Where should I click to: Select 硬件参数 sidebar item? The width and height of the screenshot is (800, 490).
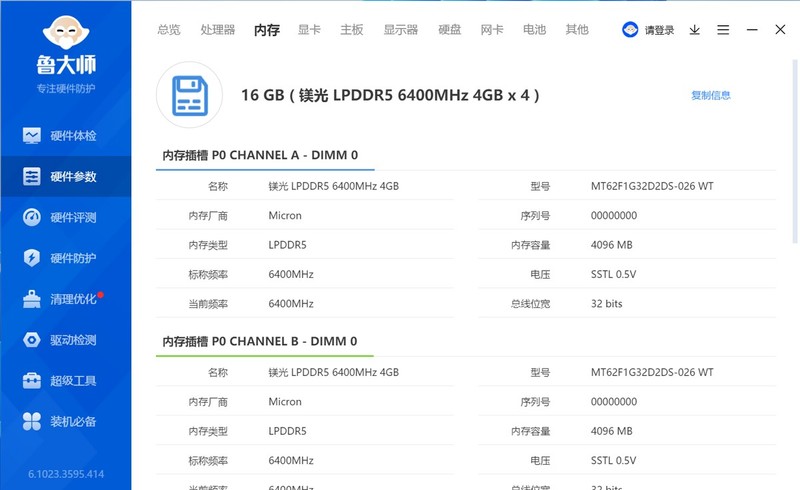click(x=66, y=177)
